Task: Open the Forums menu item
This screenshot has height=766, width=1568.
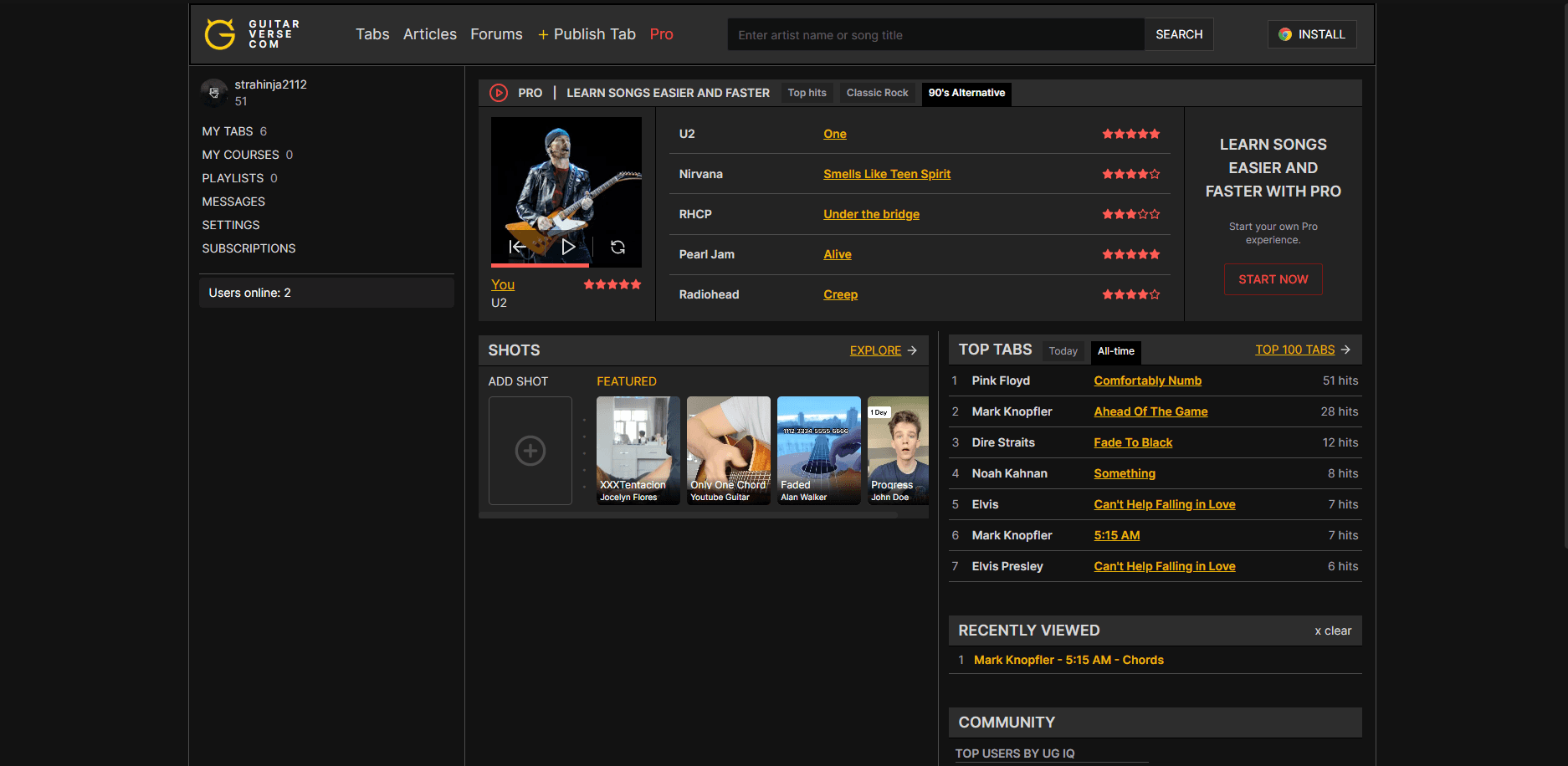Action: coord(496,34)
